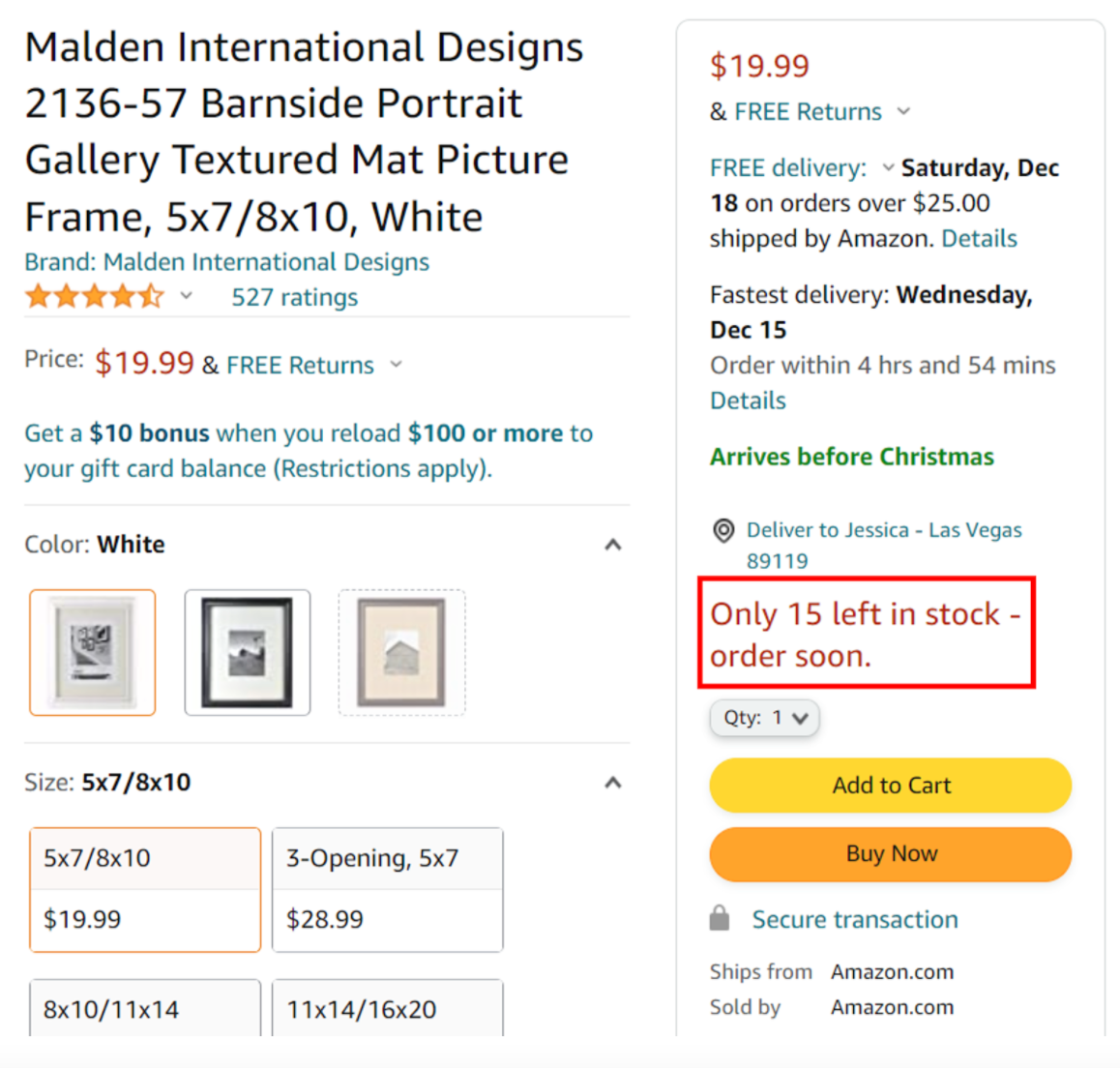The width and height of the screenshot is (1120, 1068).
Task: Expand FREE Returns details beside Price
Action: pyautogui.click(x=396, y=365)
